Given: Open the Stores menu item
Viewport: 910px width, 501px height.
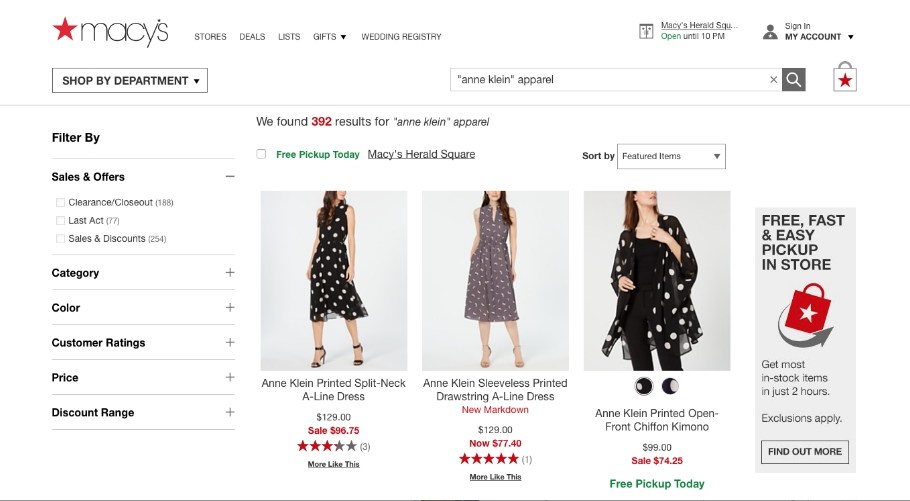Looking at the screenshot, I should point(210,37).
